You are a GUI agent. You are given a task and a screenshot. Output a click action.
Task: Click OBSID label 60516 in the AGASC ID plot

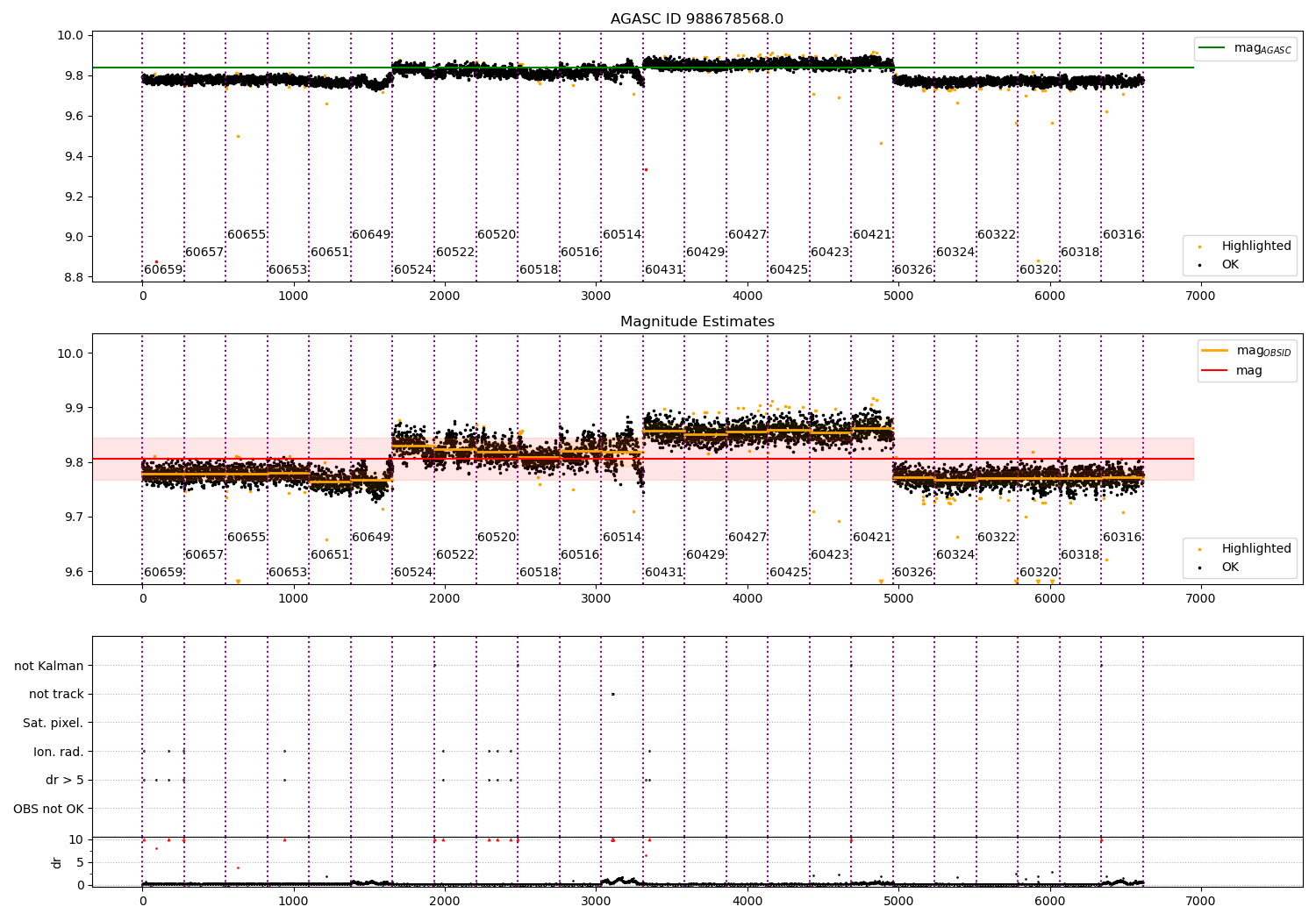click(580, 253)
